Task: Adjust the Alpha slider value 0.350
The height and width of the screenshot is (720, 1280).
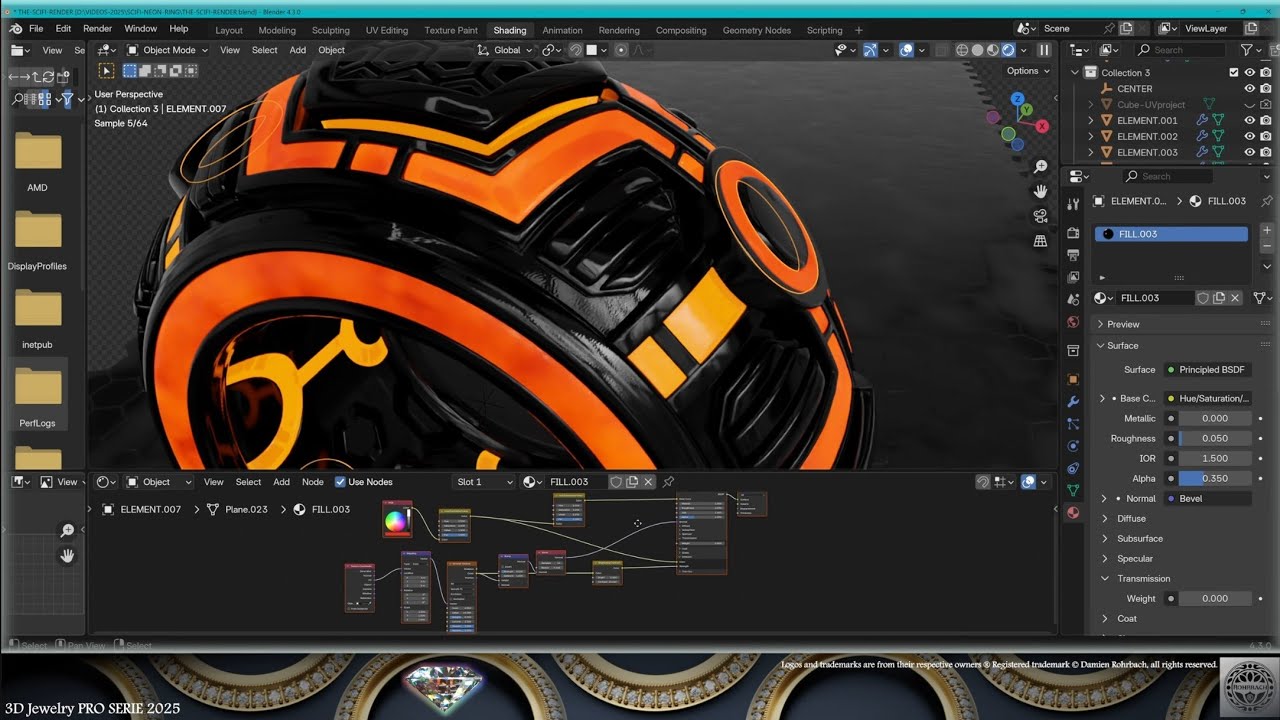Action: (x=1214, y=478)
